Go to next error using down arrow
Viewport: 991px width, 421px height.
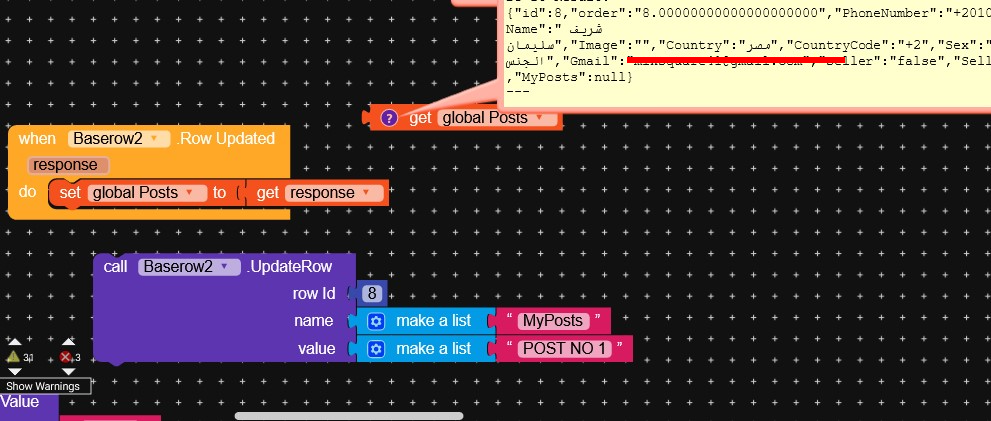(67, 371)
